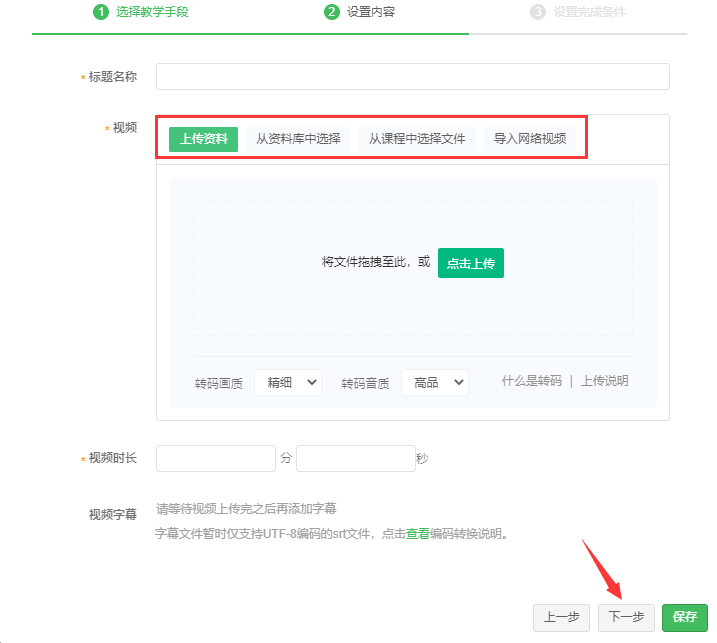Choose the 导入网络视频 tab
717x643 pixels.
530,139
